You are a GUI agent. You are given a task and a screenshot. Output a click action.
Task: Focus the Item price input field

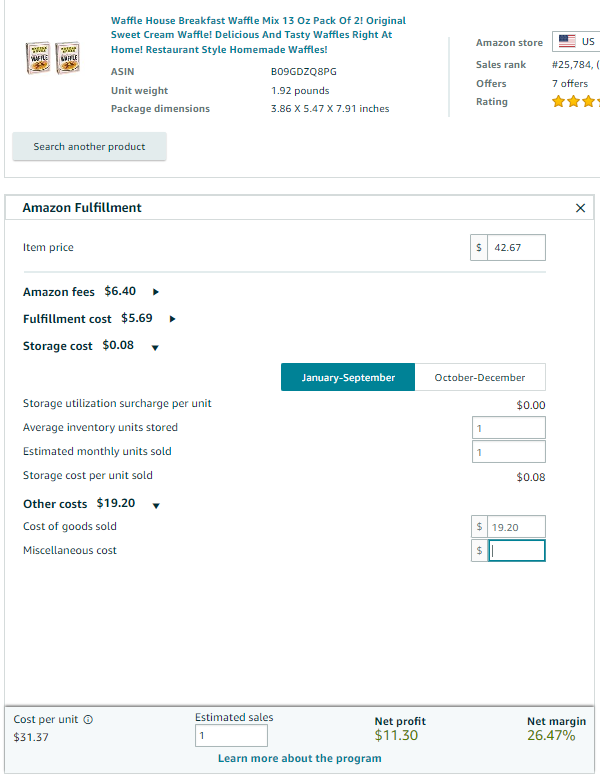[x=516, y=247]
